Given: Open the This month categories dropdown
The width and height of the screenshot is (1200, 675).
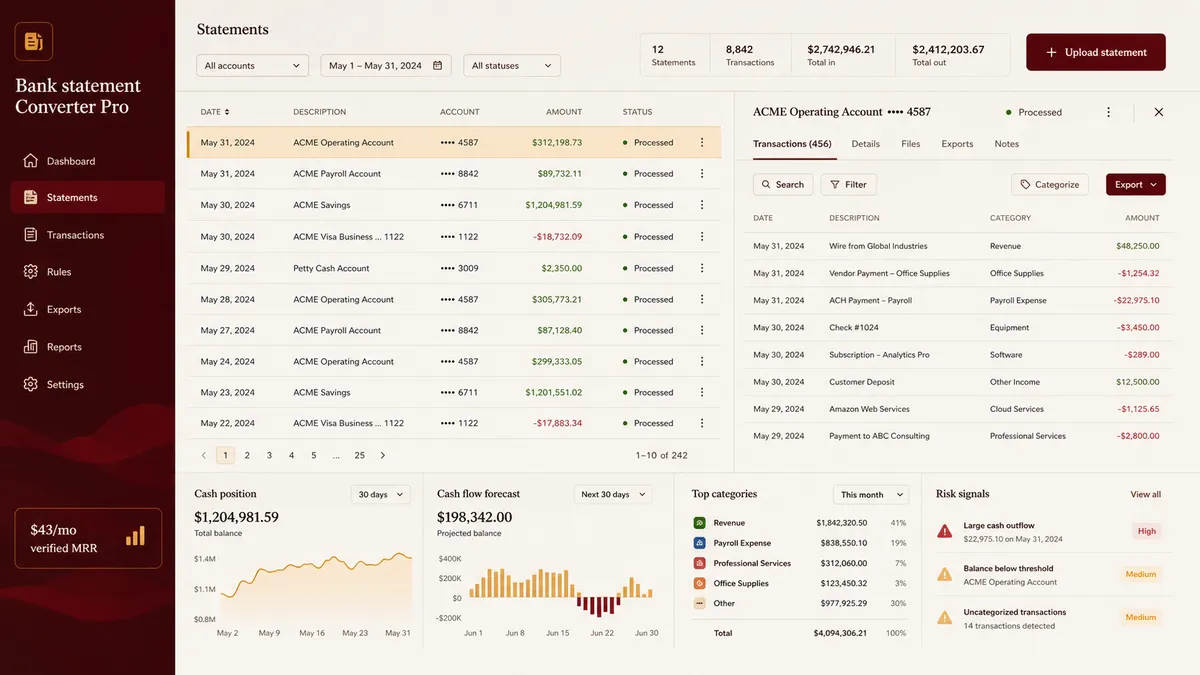Looking at the screenshot, I should point(871,494).
